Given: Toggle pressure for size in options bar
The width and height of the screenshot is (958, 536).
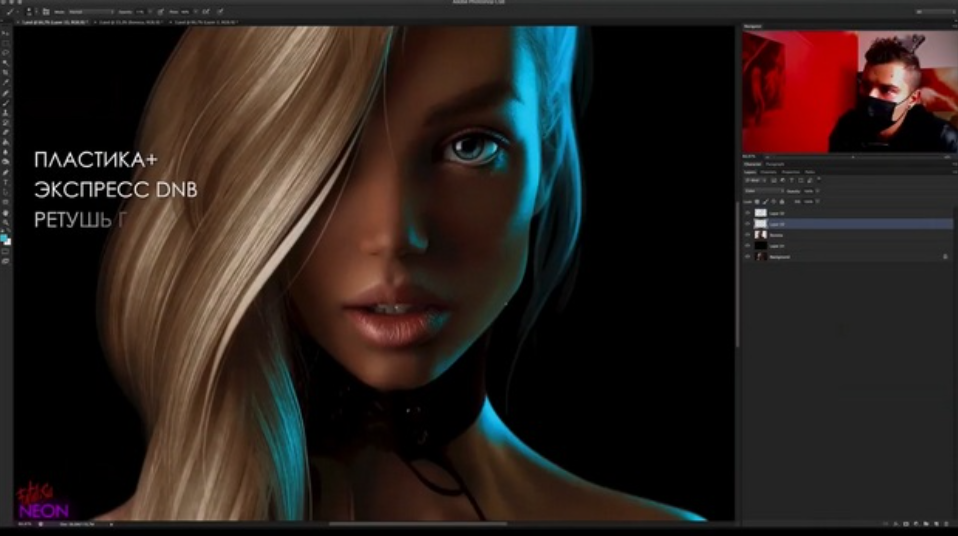Looking at the screenshot, I should [x=220, y=12].
